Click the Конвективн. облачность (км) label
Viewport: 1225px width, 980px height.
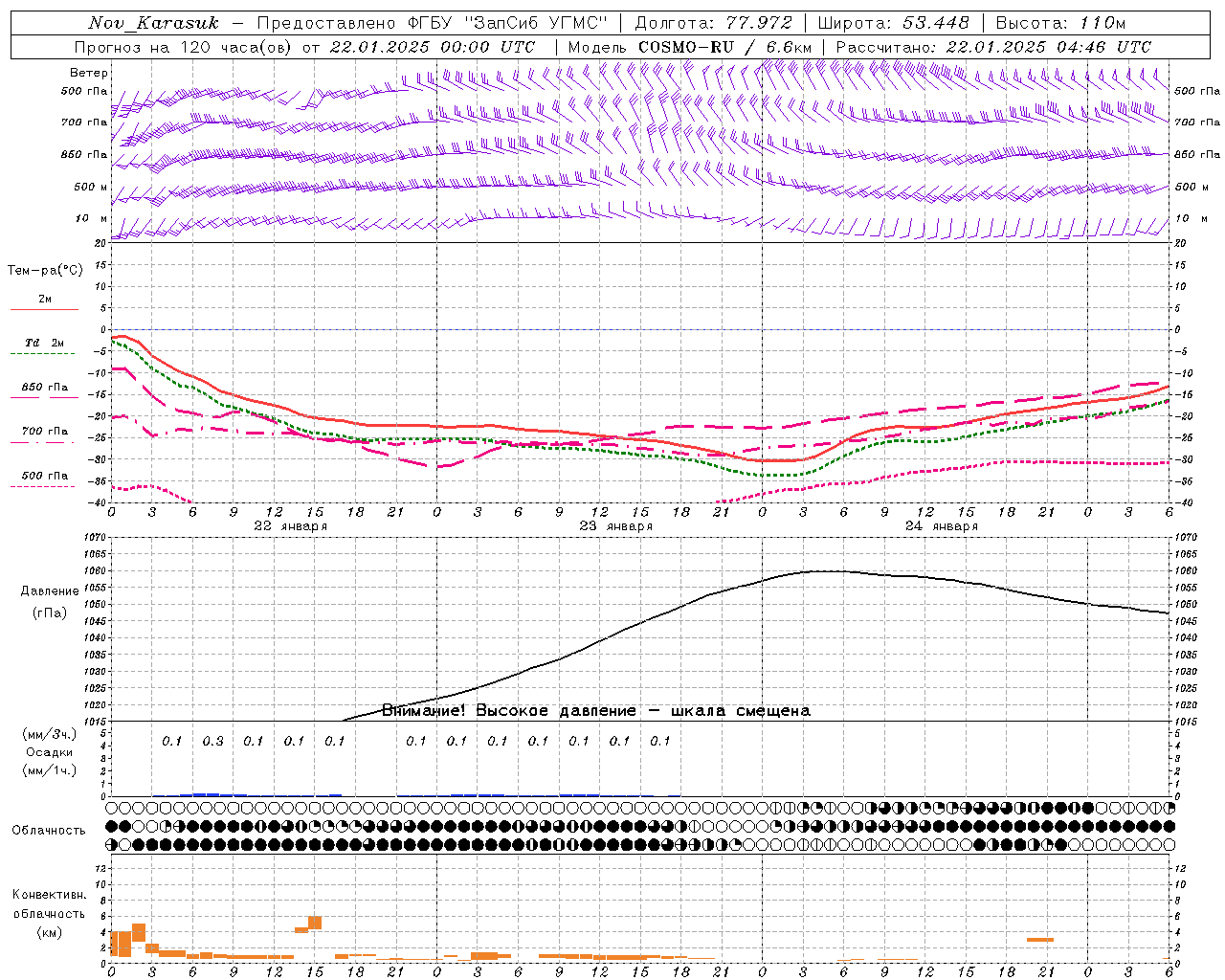tap(49, 913)
